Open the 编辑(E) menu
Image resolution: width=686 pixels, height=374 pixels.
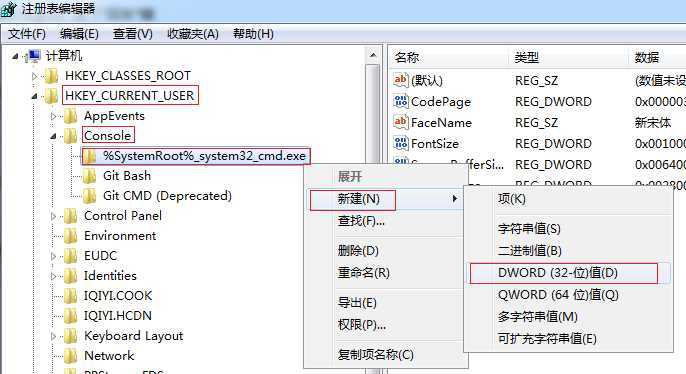[79, 34]
